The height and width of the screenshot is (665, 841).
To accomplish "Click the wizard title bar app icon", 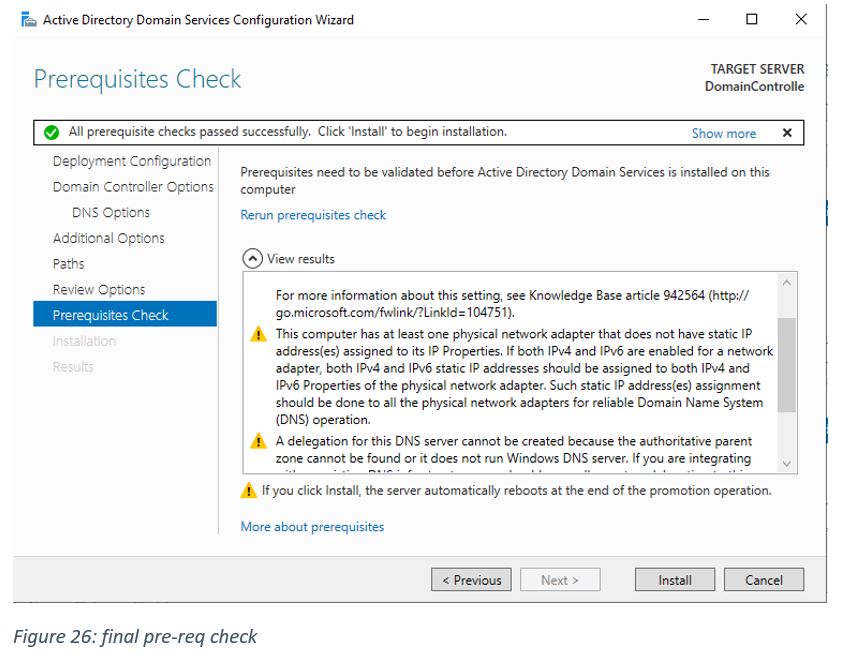I will tap(28, 20).
